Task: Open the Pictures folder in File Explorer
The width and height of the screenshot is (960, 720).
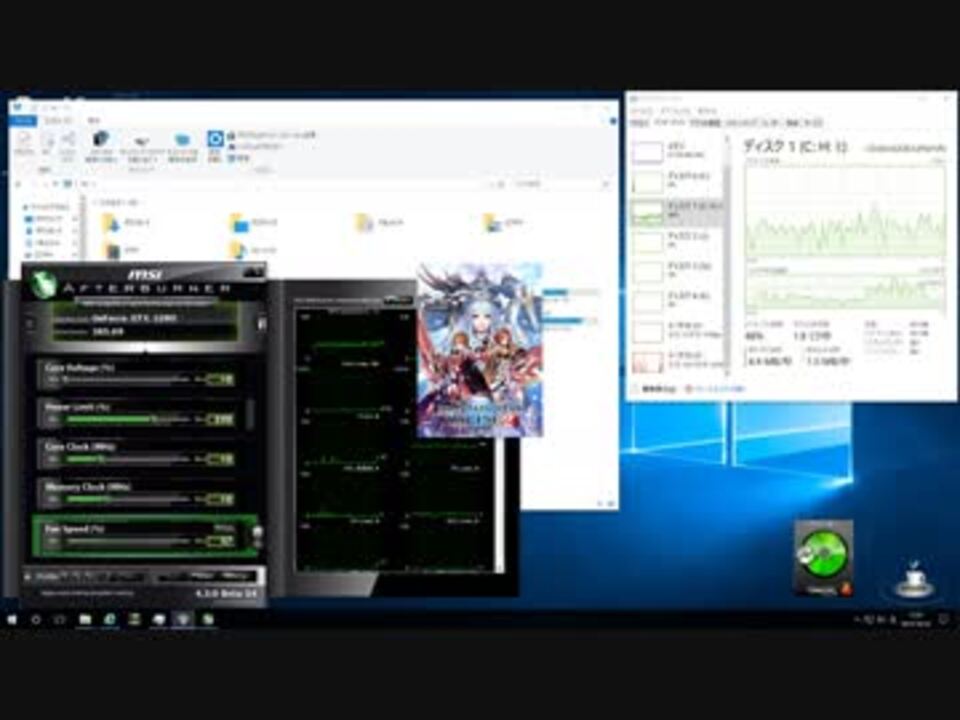Action: click(504, 222)
